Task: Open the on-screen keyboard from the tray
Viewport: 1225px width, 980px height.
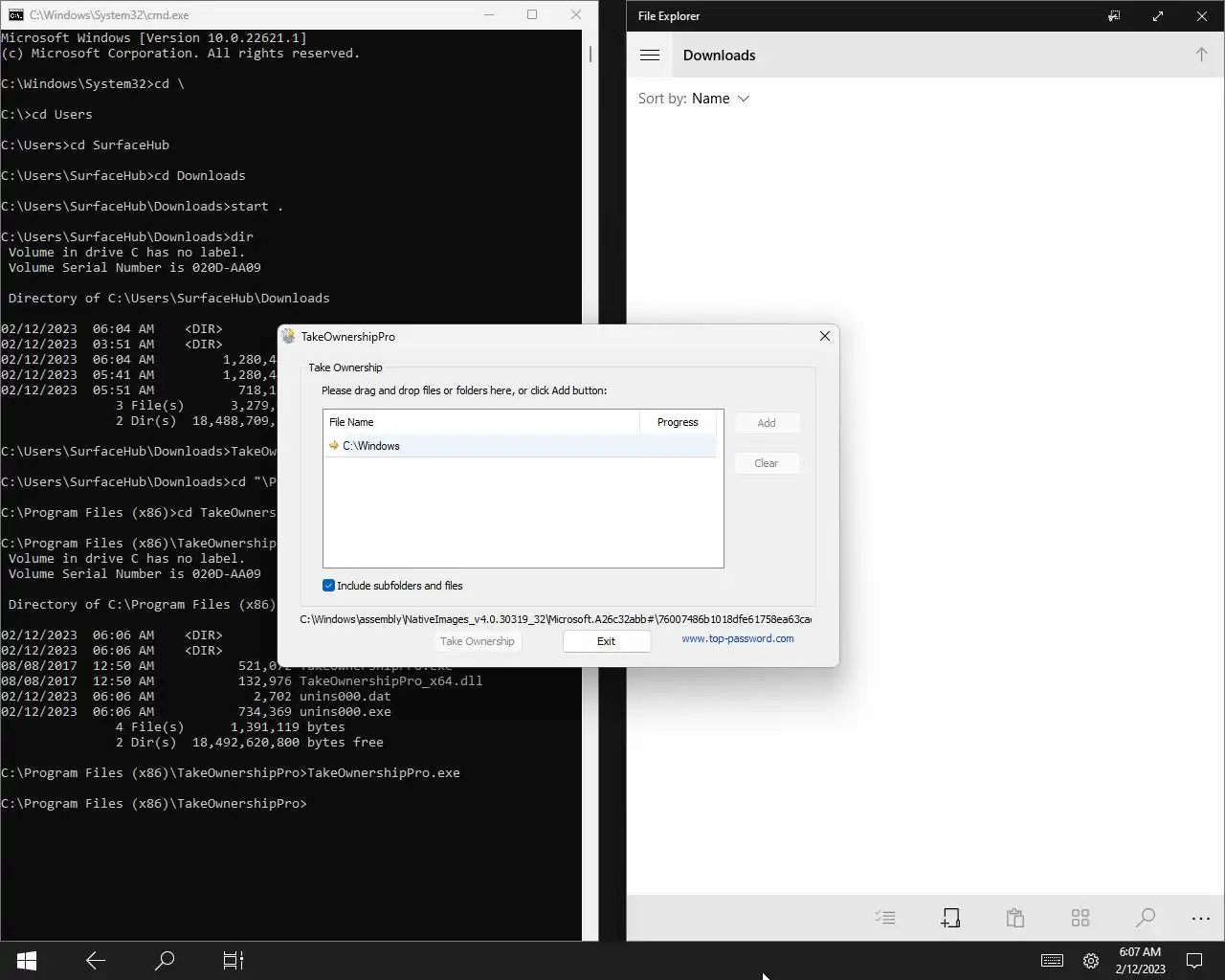Action: pyautogui.click(x=1052, y=960)
